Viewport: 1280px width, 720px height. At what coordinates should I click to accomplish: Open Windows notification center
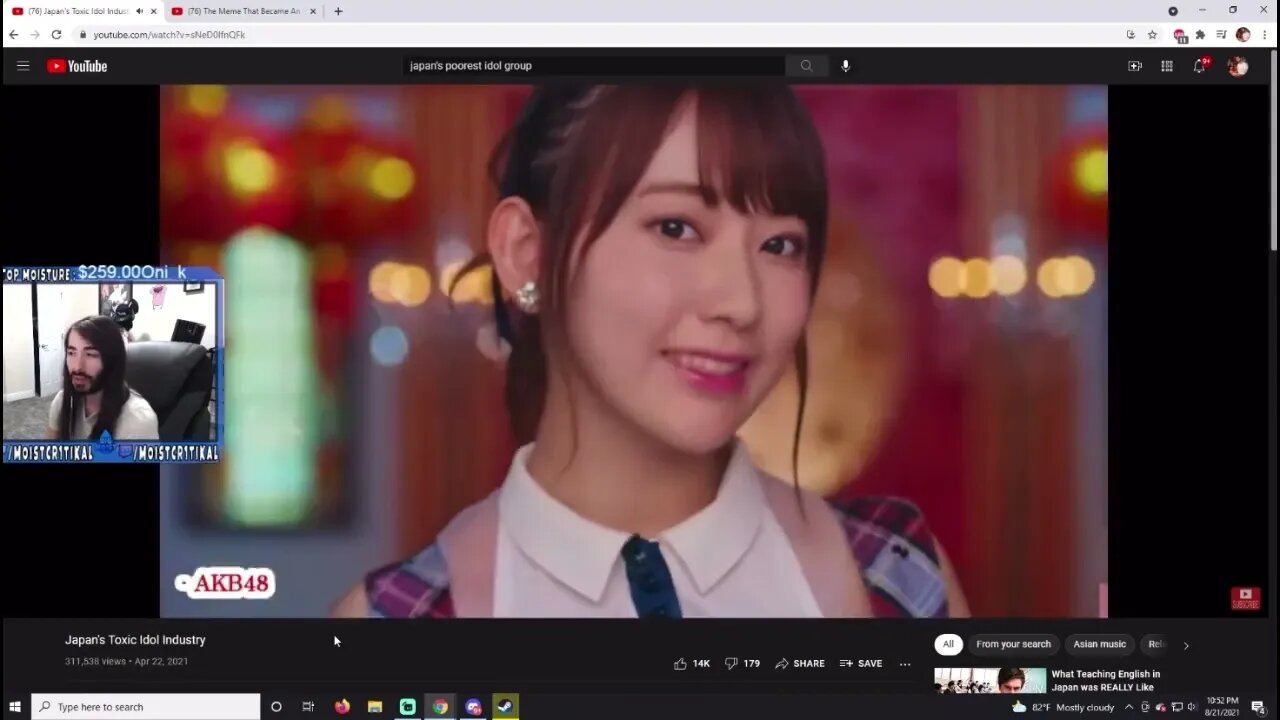click(x=1258, y=707)
